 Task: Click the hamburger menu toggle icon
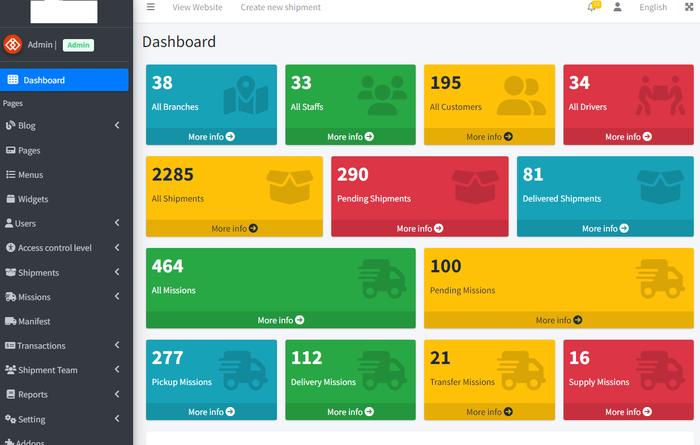coord(150,7)
